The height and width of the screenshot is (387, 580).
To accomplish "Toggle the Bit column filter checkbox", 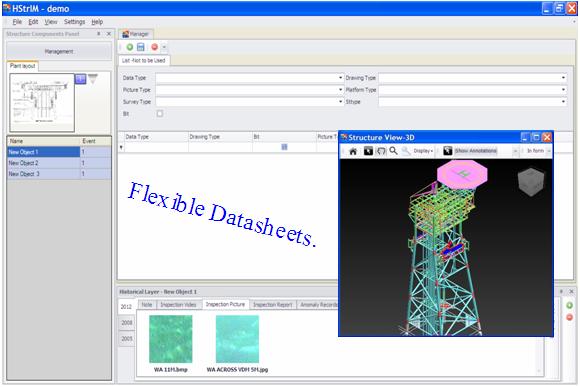I will pos(284,147).
